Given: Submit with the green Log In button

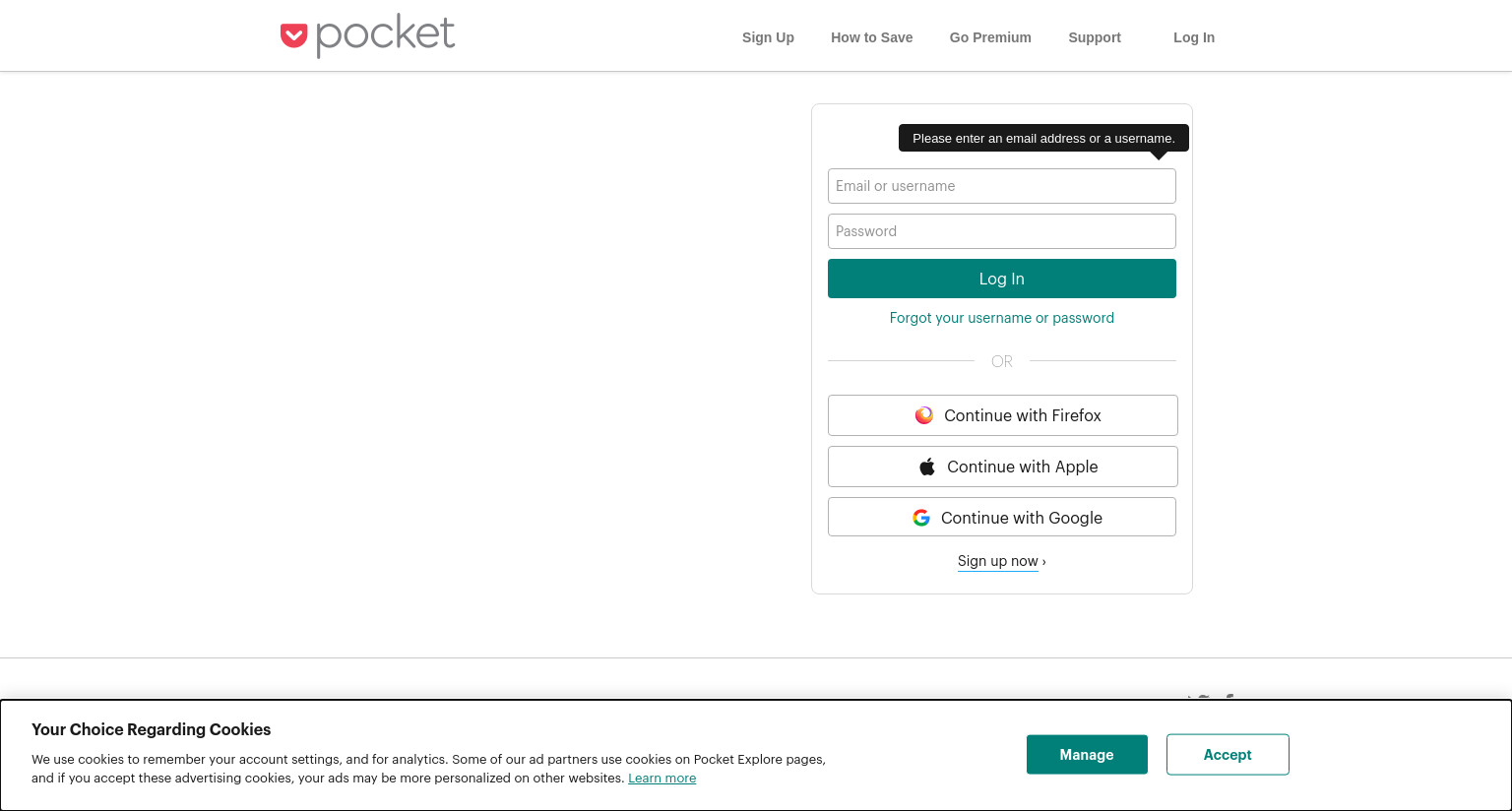Looking at the screenshot, I should (1002, 279).
